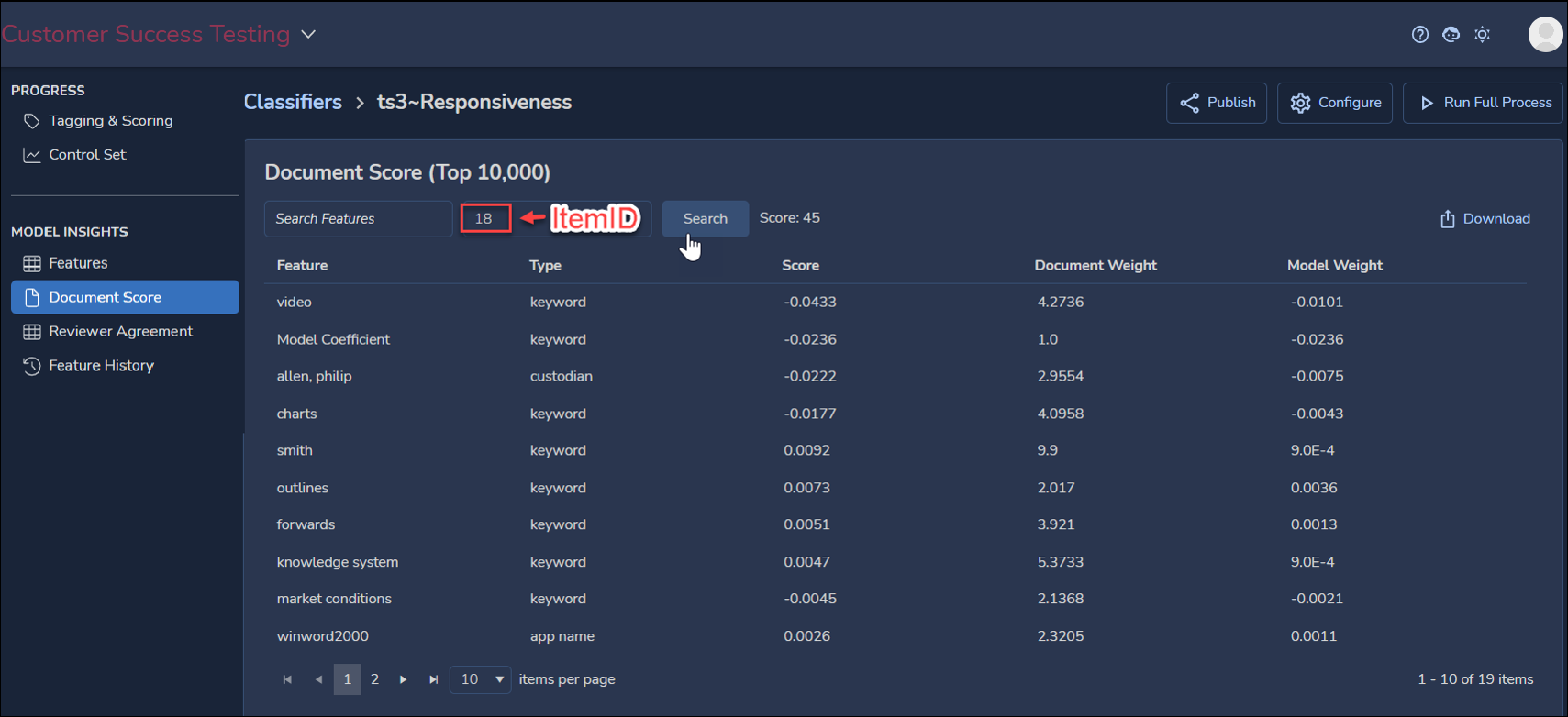Click the 'market conditions' feature cell

334,599
